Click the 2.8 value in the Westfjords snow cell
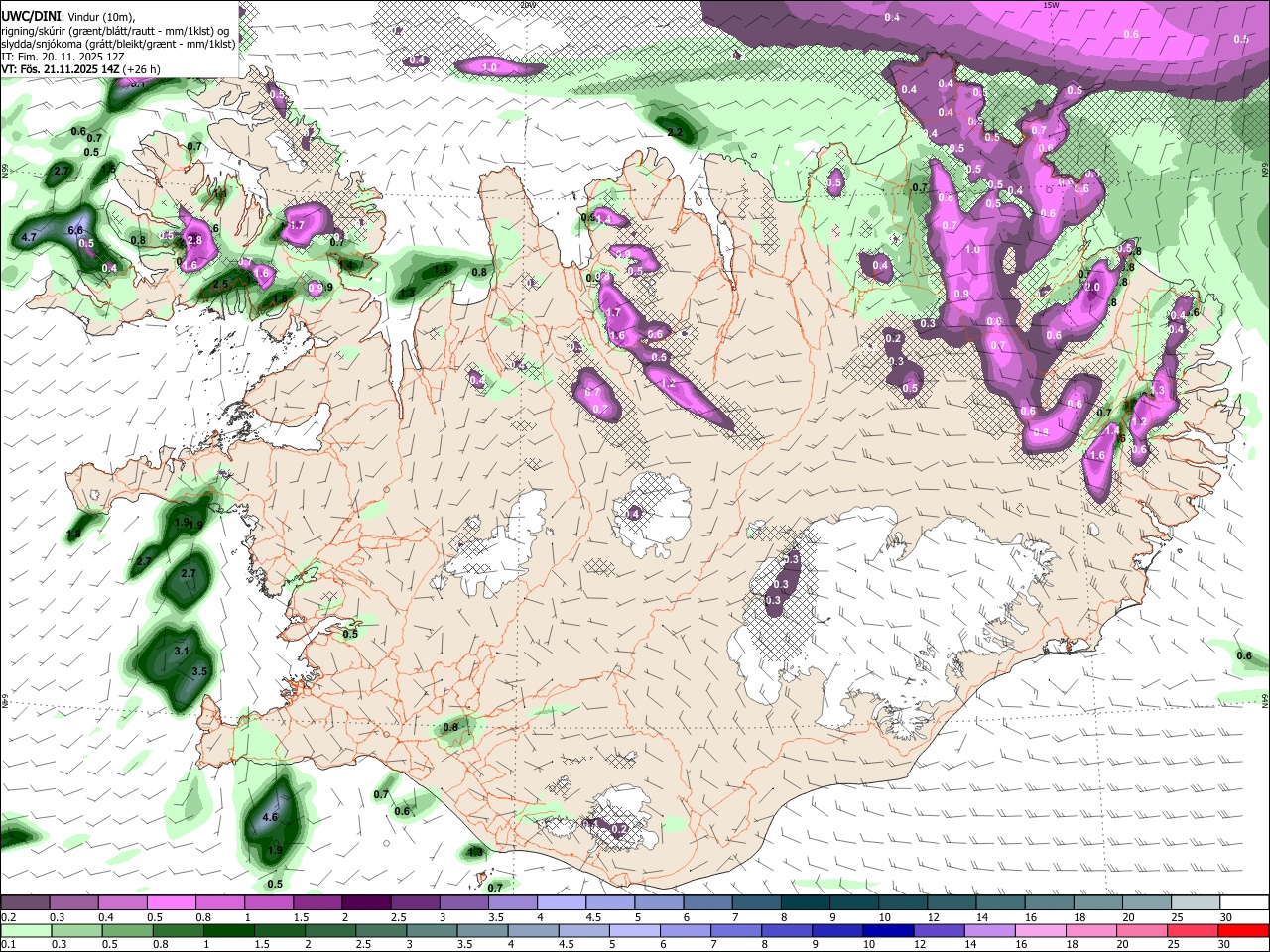Screen dimensions: 1270x952 coord(194,240)
